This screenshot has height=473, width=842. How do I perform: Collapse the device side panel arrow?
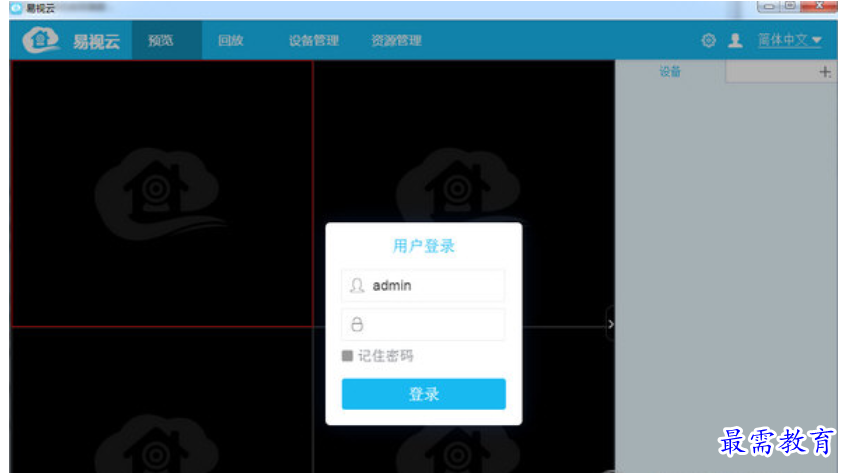(x=611, y=324)
